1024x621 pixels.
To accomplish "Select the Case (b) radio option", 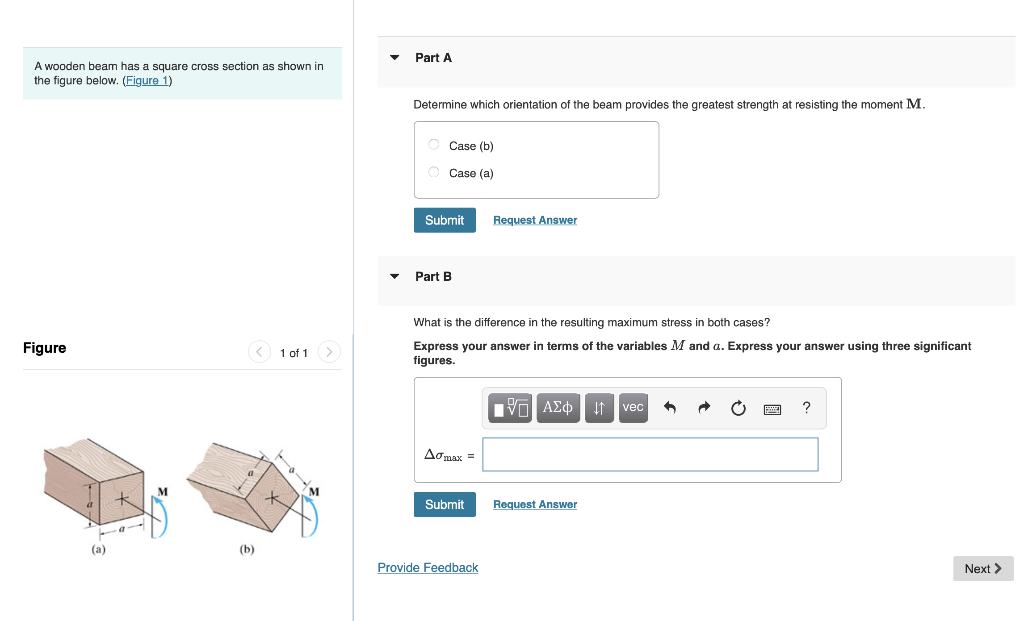I will point(434,145).
